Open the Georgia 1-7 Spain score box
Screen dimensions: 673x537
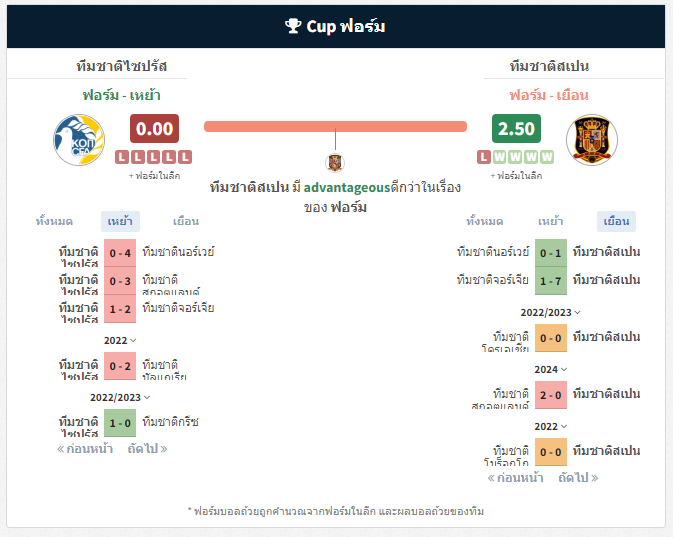pos(551,281)
